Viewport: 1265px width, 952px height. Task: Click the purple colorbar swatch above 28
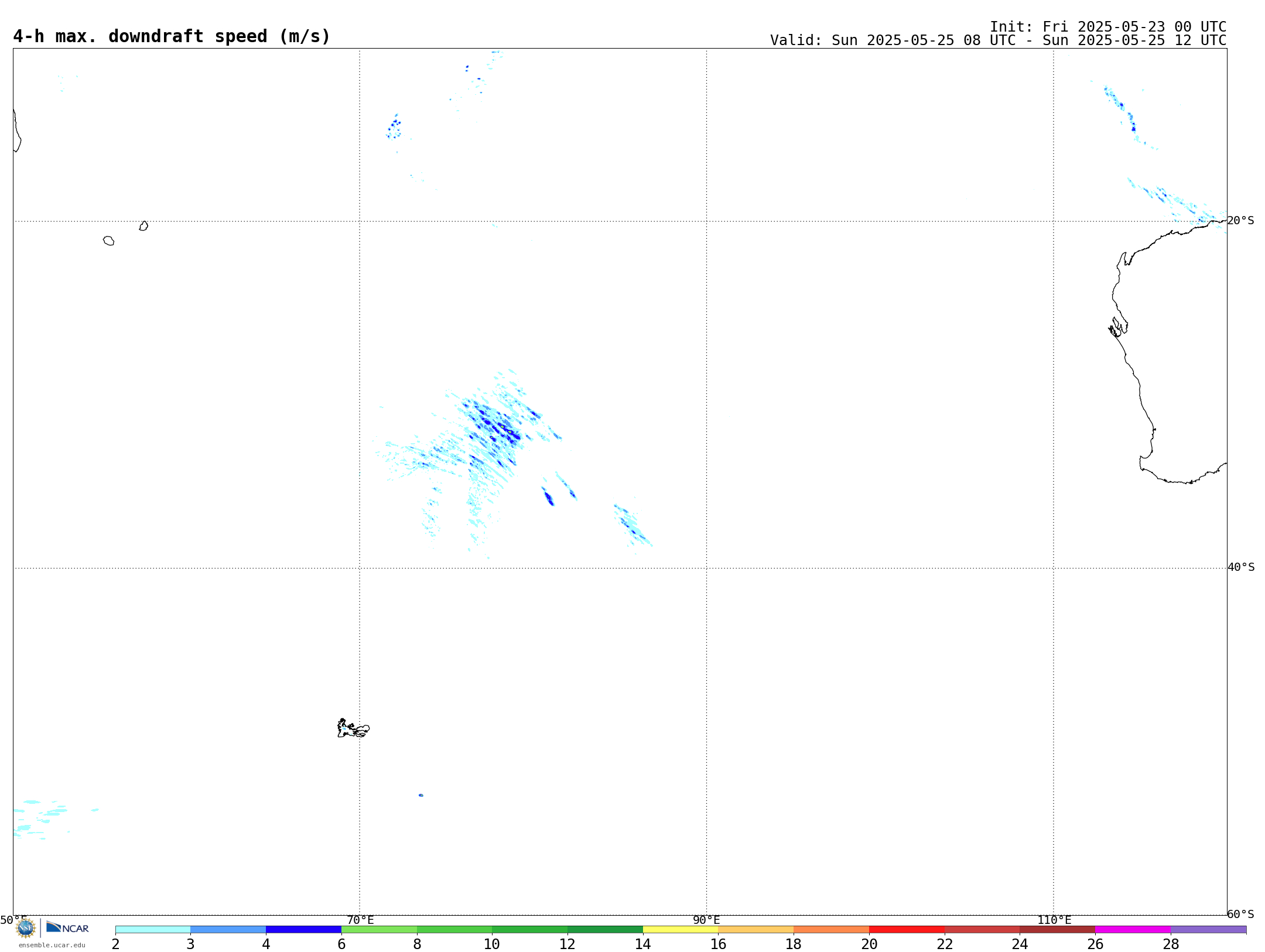pyautogui.click(x=1208, y=929)
